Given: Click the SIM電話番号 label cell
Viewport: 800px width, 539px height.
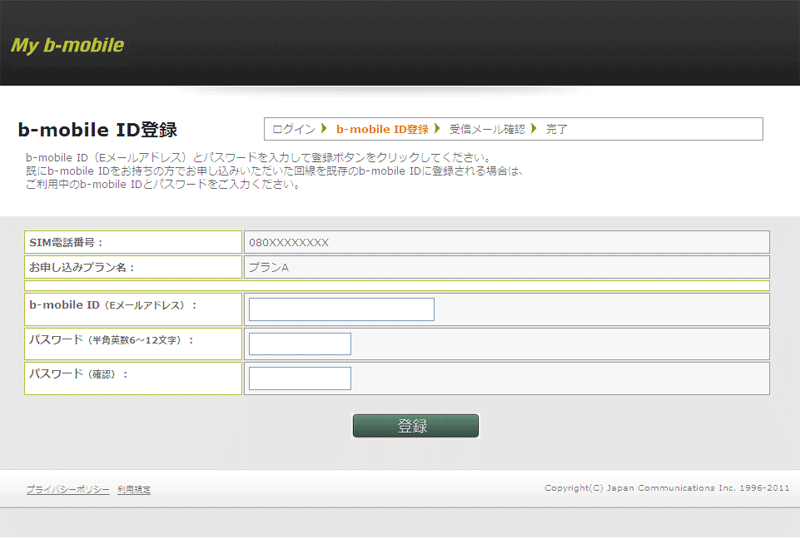Looking at the screenshot, I should pyautogui.click(x=133, y=242).
